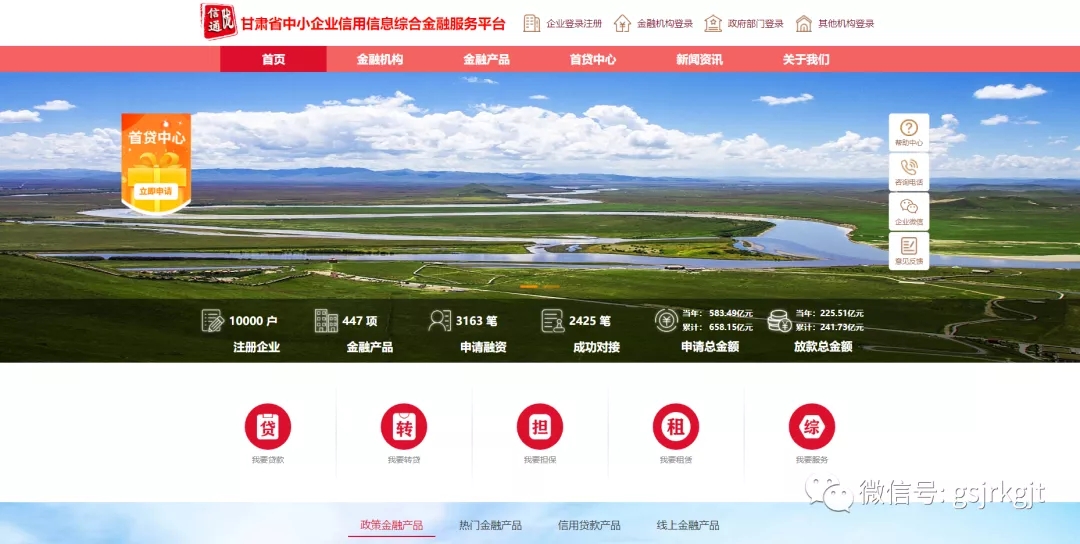Viewport: 1080px width, 544px height.
Task: Open the 我要服务 comprehensive services icon
Action: tap(811, 427)
